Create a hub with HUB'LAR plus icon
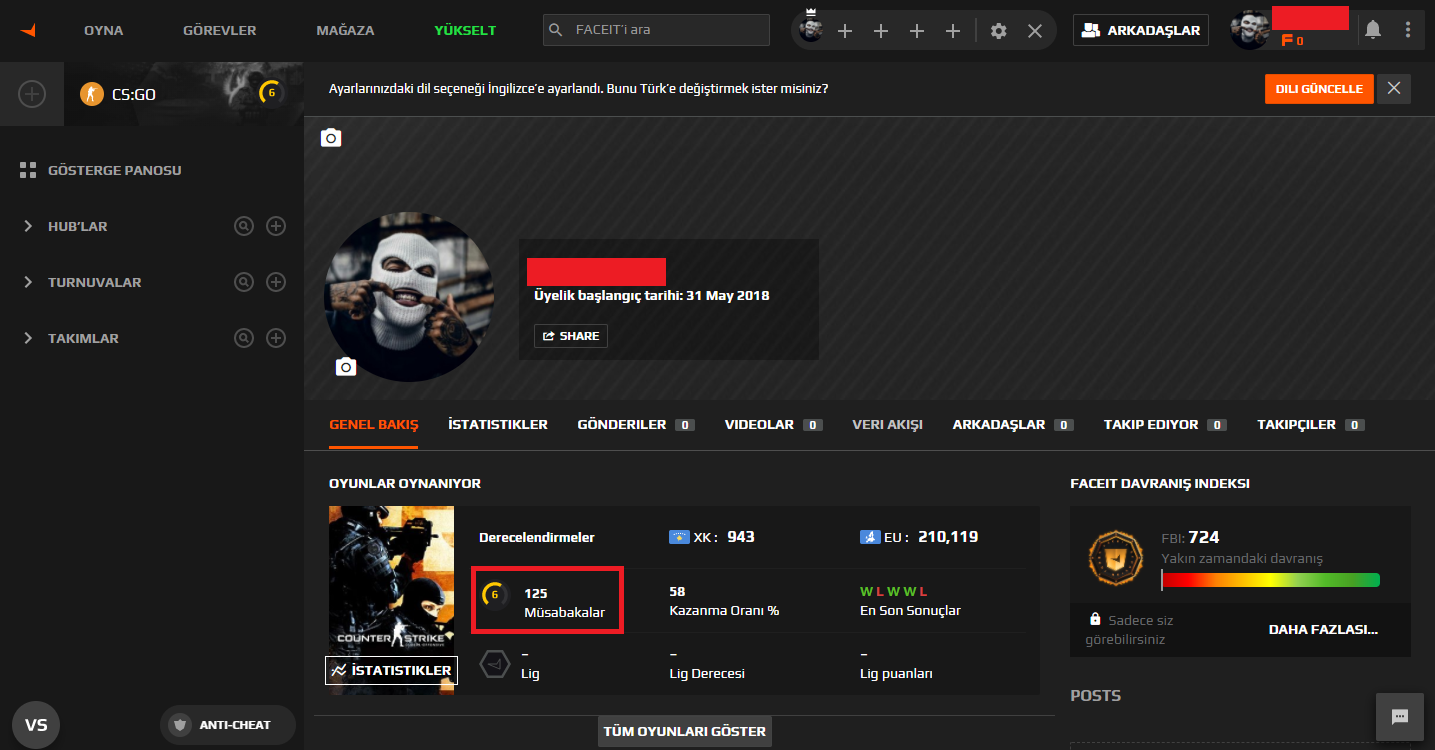This screenshot has height=750, width=1435. [x=276, y=226]
